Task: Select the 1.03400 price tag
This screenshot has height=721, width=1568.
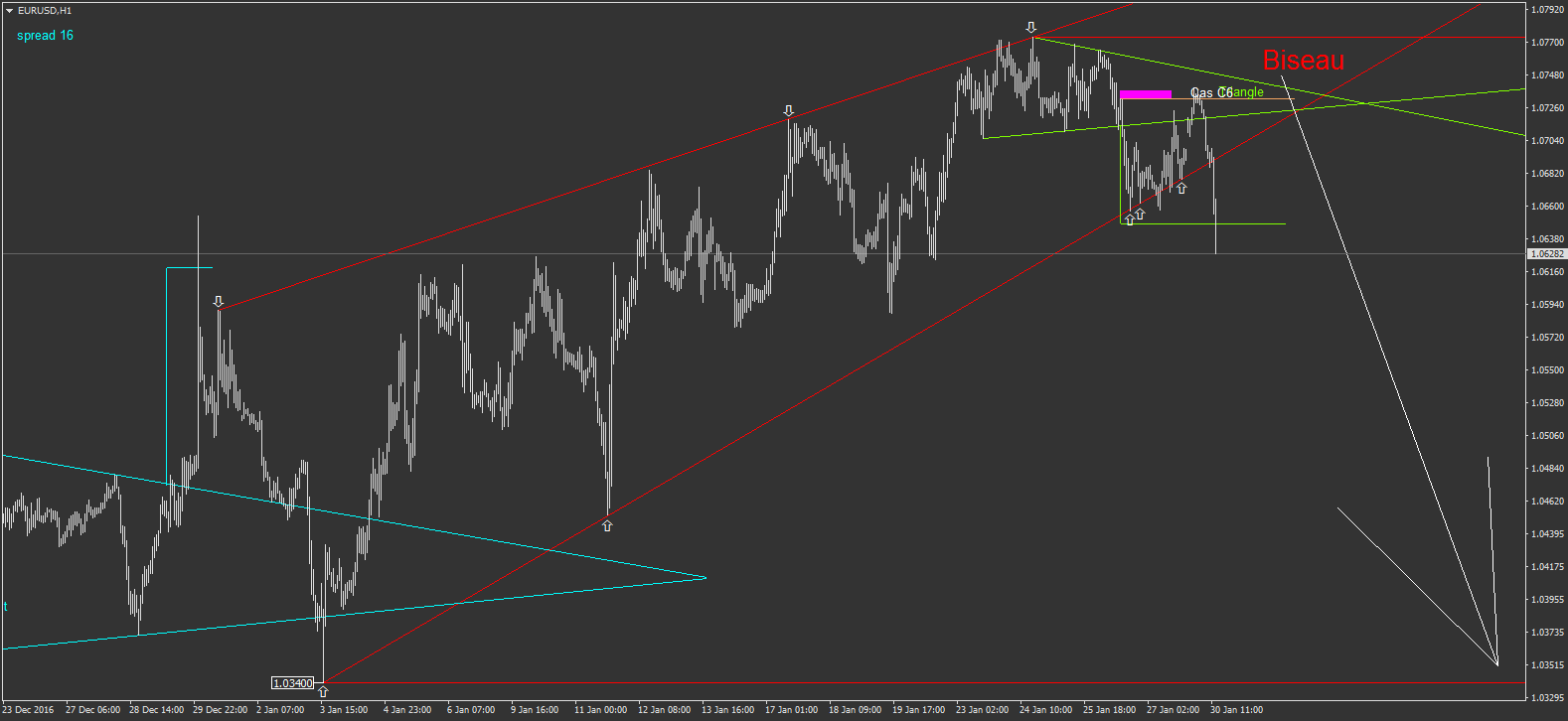Action: (x=293, y=683)
